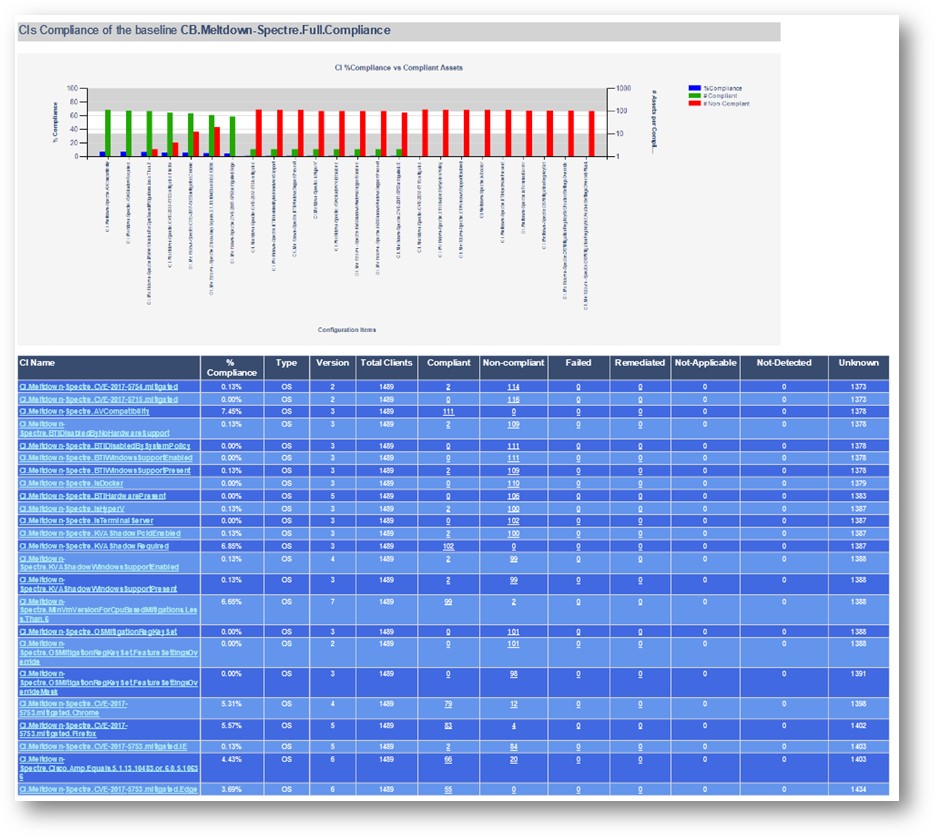Open the CVE-2017-5754.mitigated CI link
Viewport: 935px width, 837px height.
(98, 387)
